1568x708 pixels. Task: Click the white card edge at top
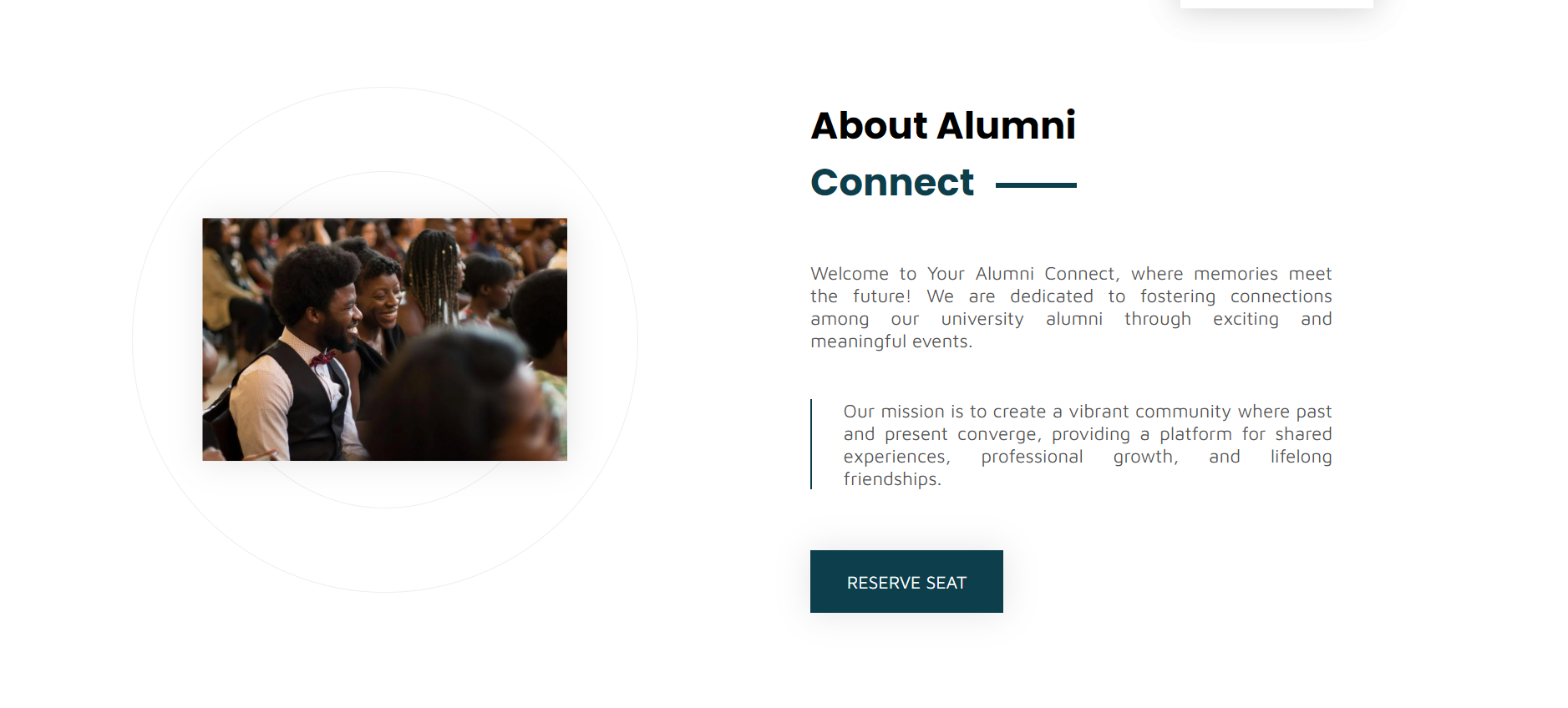[x=1276, y=4]
